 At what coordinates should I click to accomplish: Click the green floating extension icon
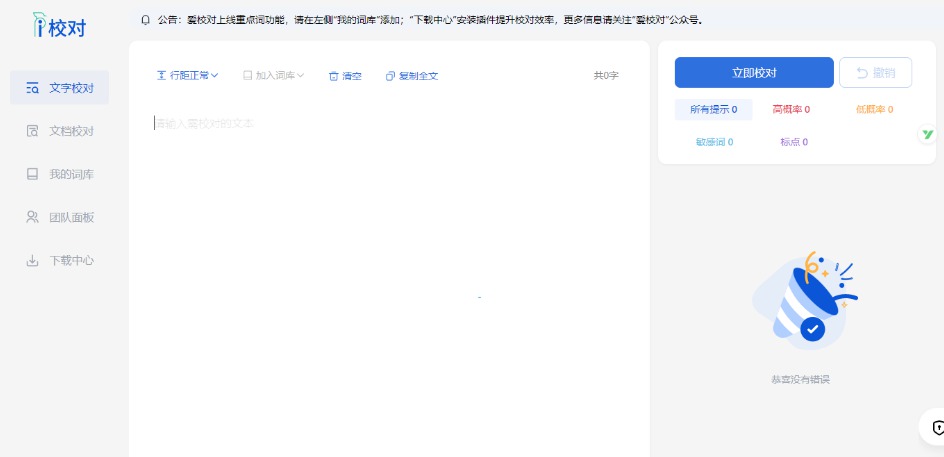pos(928,134)
